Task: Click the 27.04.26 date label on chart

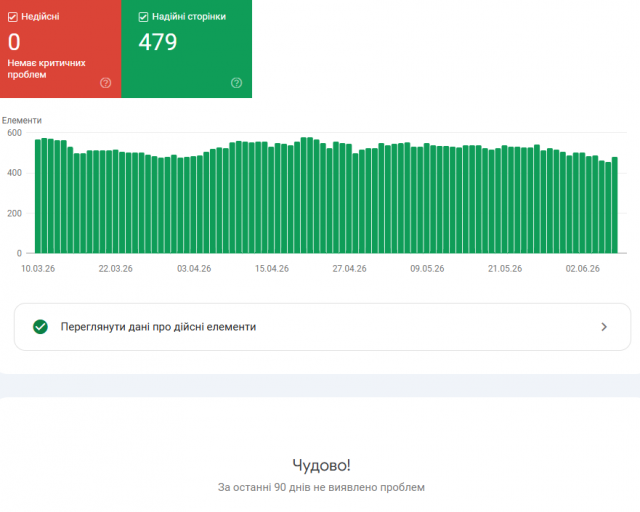Action: pyautogui.click(x=349, y=269)
